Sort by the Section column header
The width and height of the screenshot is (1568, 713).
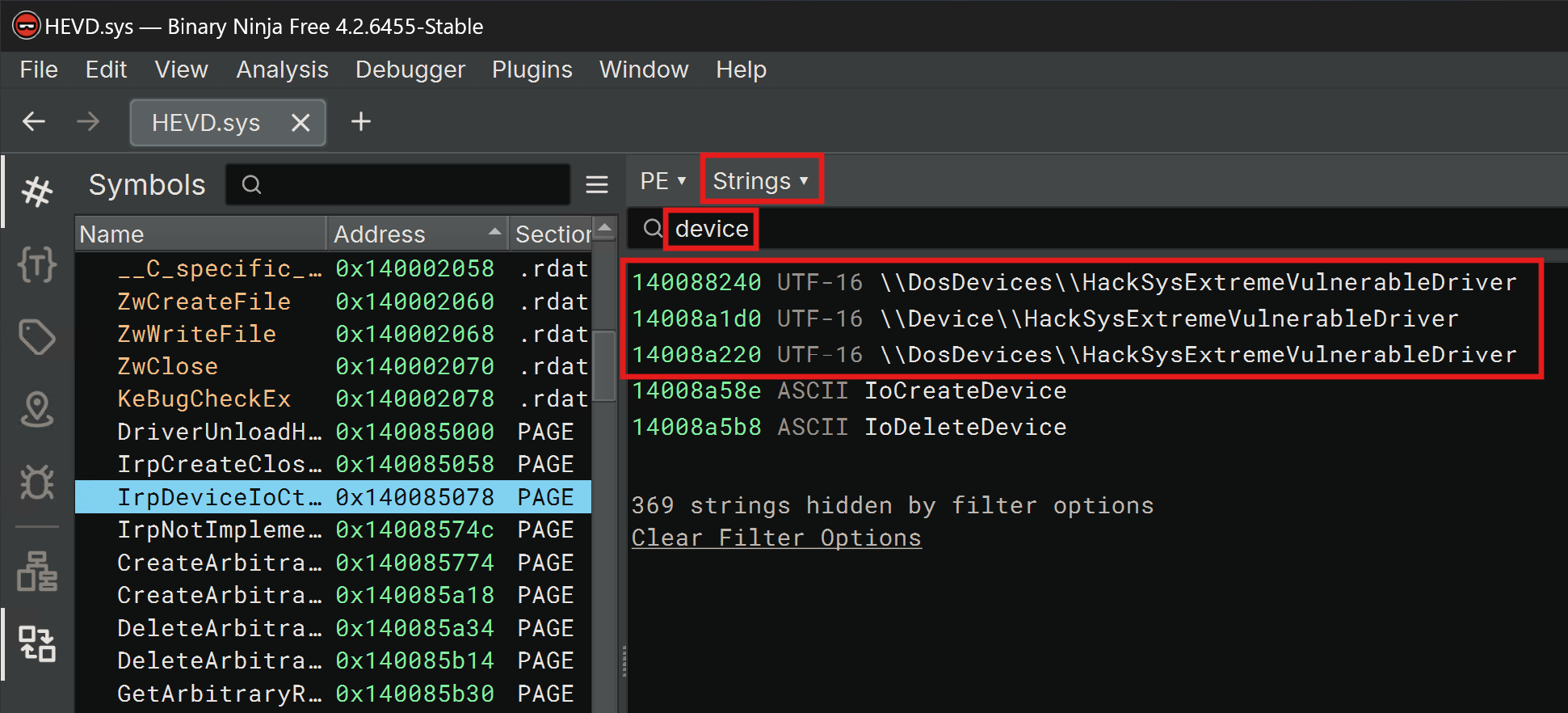pyautogui.click(x=551, y=234)
